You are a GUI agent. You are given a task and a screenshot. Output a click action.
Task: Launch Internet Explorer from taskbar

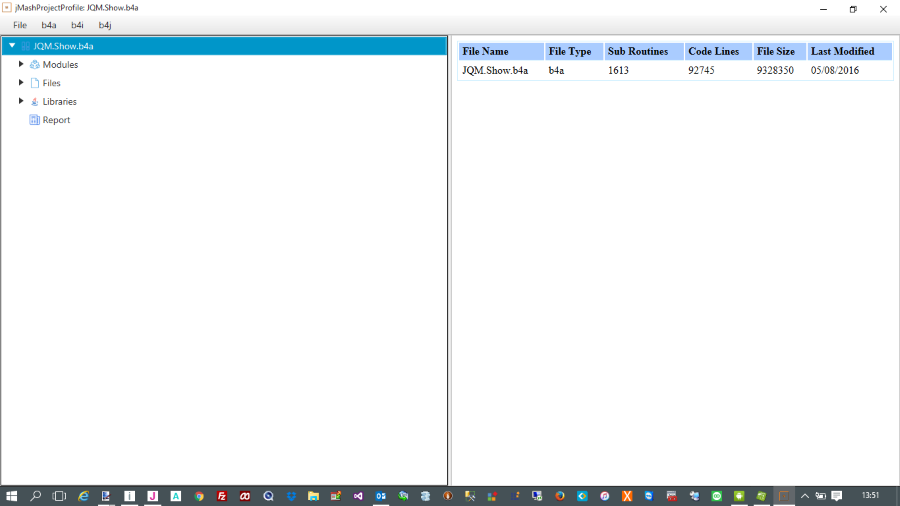[83, 496]
